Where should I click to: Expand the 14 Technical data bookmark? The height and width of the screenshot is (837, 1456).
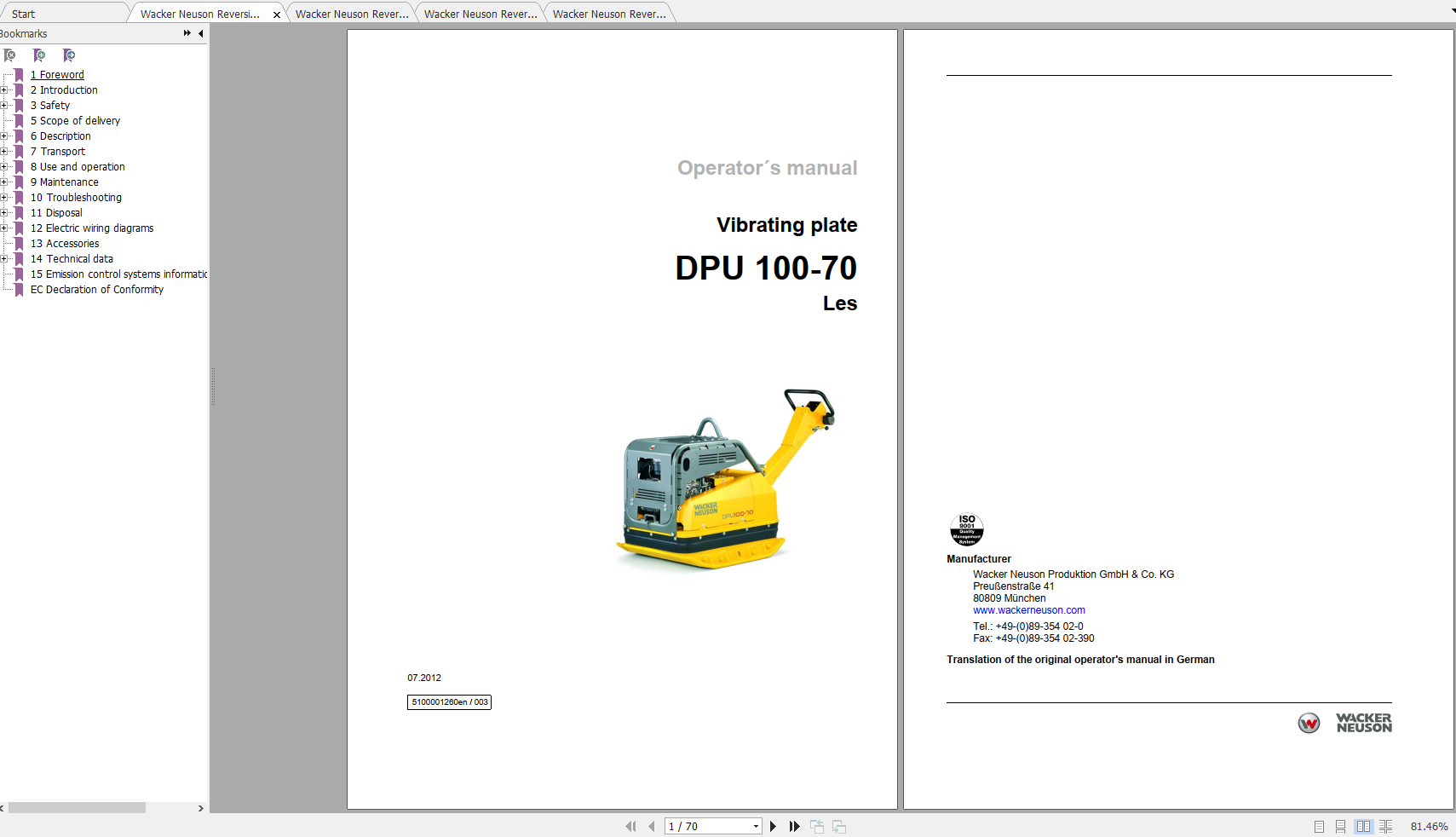(4, 259)
